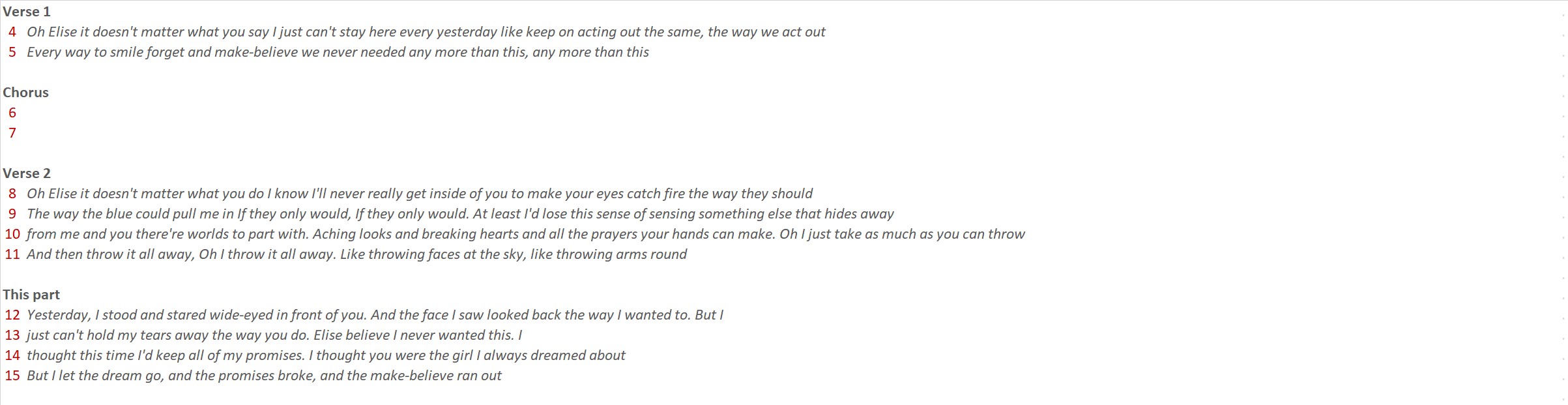The image size is (1568, 405).
Task: Click line number 14
Action: (x=12, y=355)
